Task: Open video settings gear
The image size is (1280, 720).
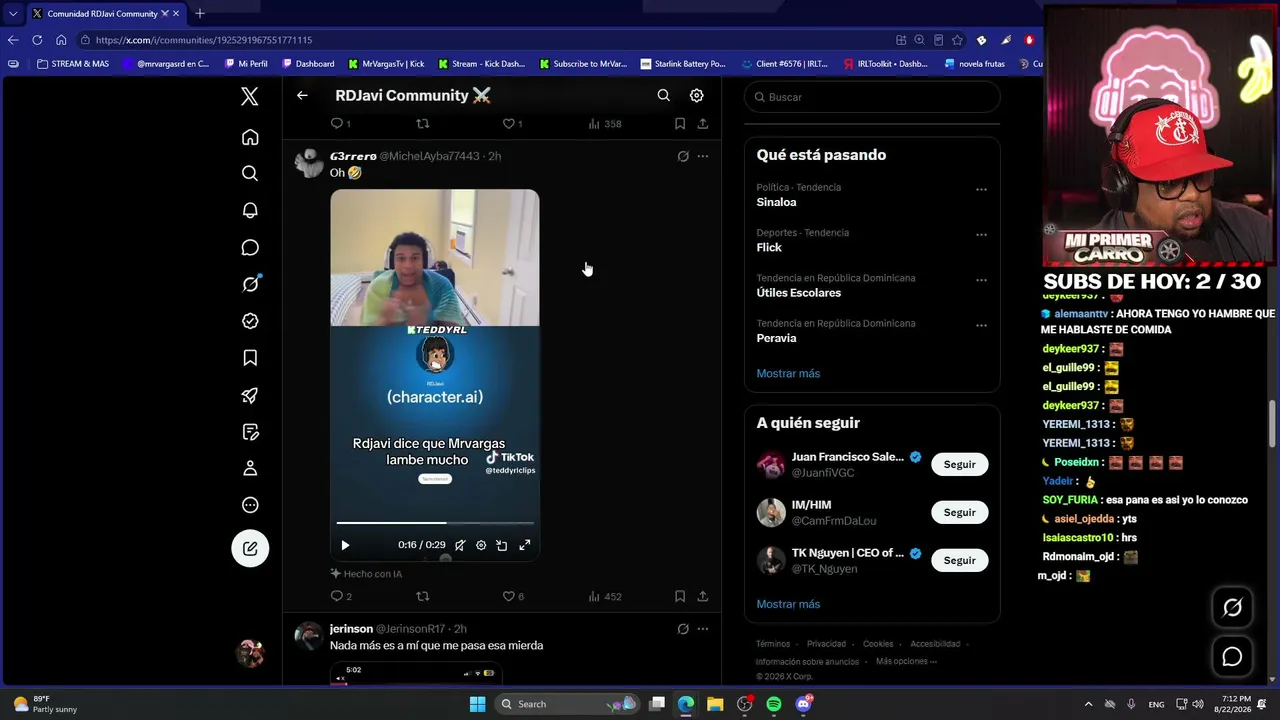Action: pyautogui.click(x=481, y=545)
